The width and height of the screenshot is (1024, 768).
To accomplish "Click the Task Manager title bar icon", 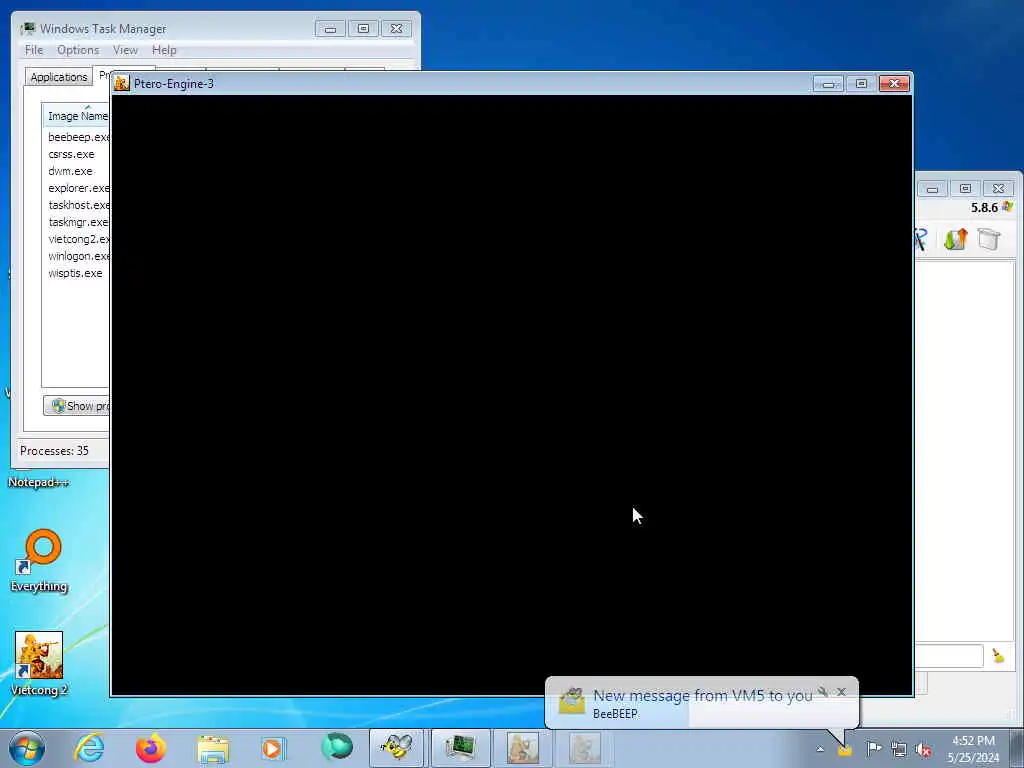I will point(28,29).
